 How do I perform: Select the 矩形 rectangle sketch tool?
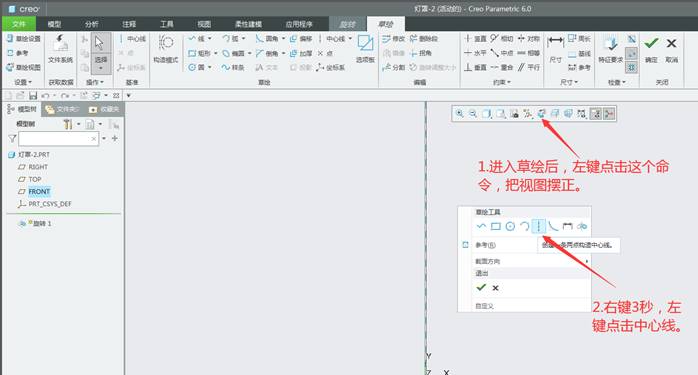[199, 53]
